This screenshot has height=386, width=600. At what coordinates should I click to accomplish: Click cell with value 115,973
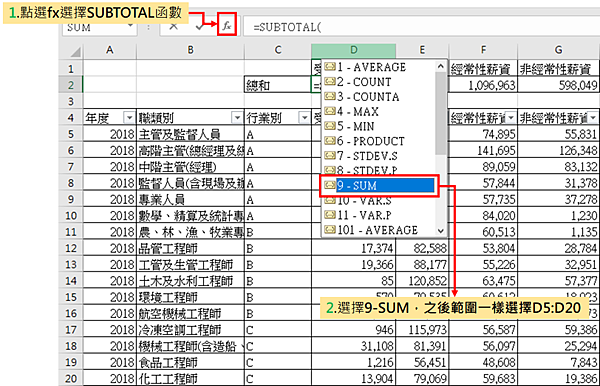pos(422,330)
